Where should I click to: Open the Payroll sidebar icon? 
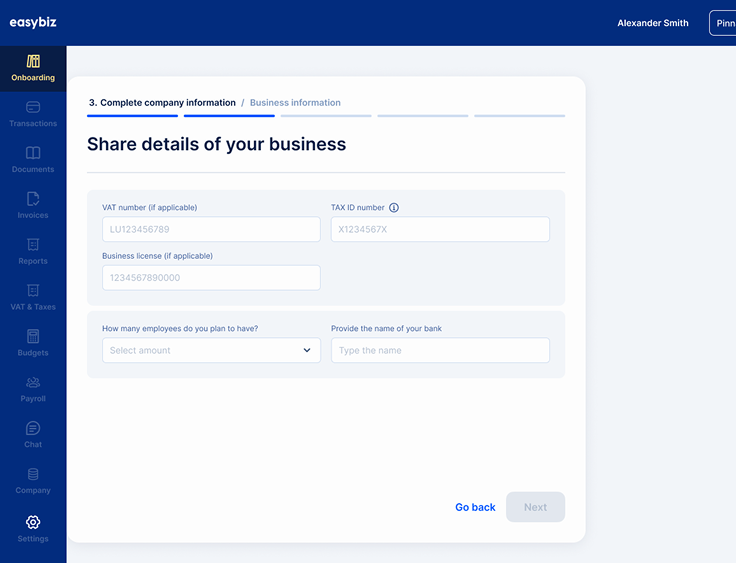33,383
